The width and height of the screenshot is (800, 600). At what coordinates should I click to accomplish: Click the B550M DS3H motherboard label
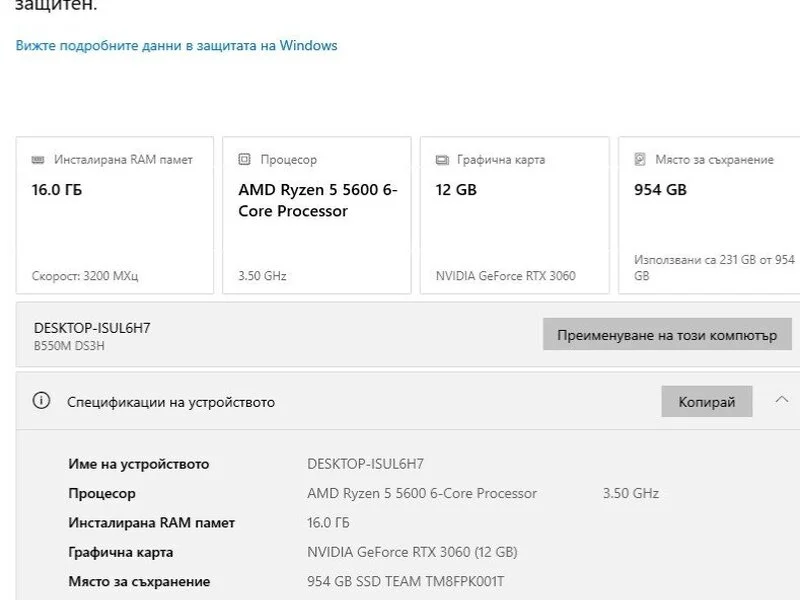pos(69,346)
